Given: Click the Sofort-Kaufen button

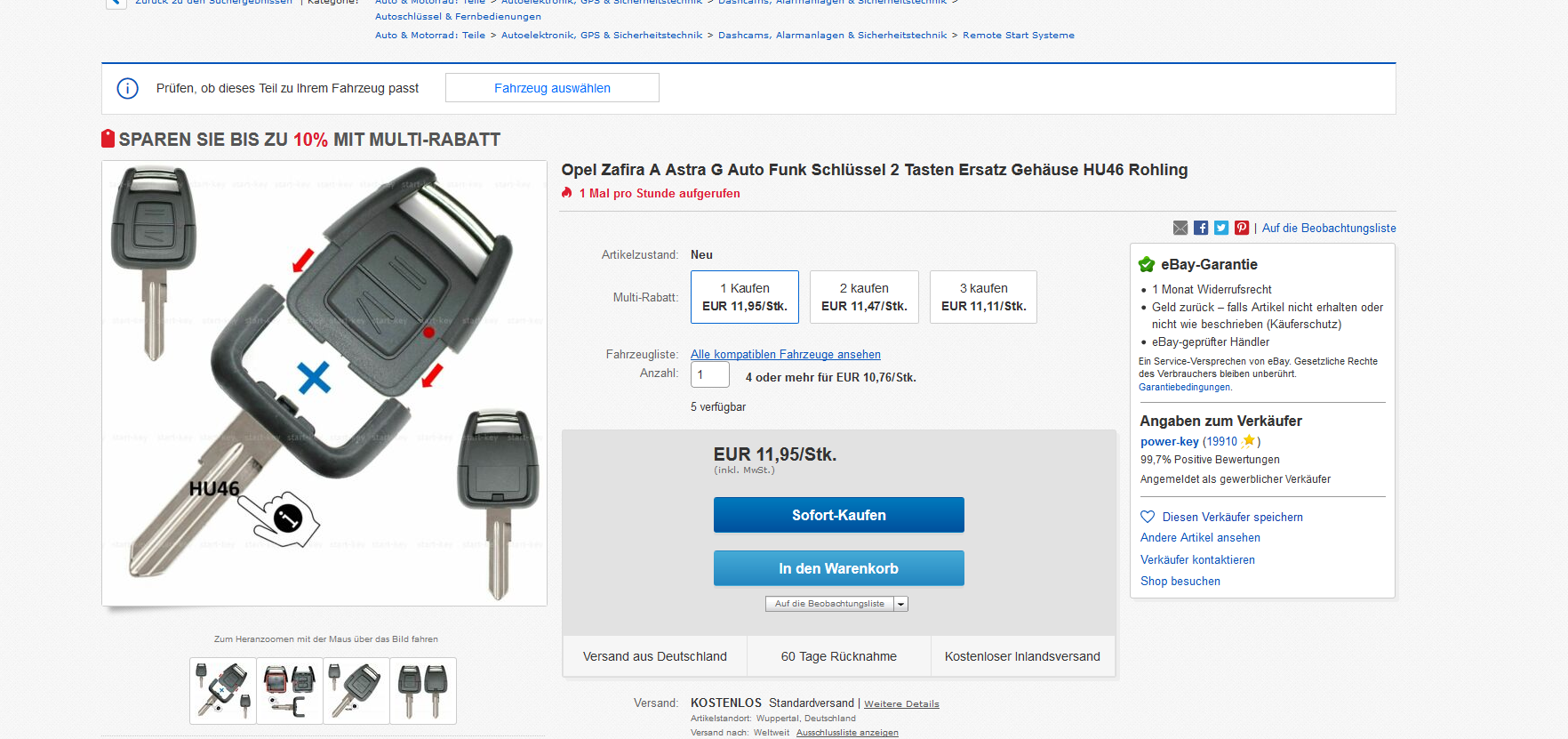Looking at the screenshot, I should [x=839, y=515].
